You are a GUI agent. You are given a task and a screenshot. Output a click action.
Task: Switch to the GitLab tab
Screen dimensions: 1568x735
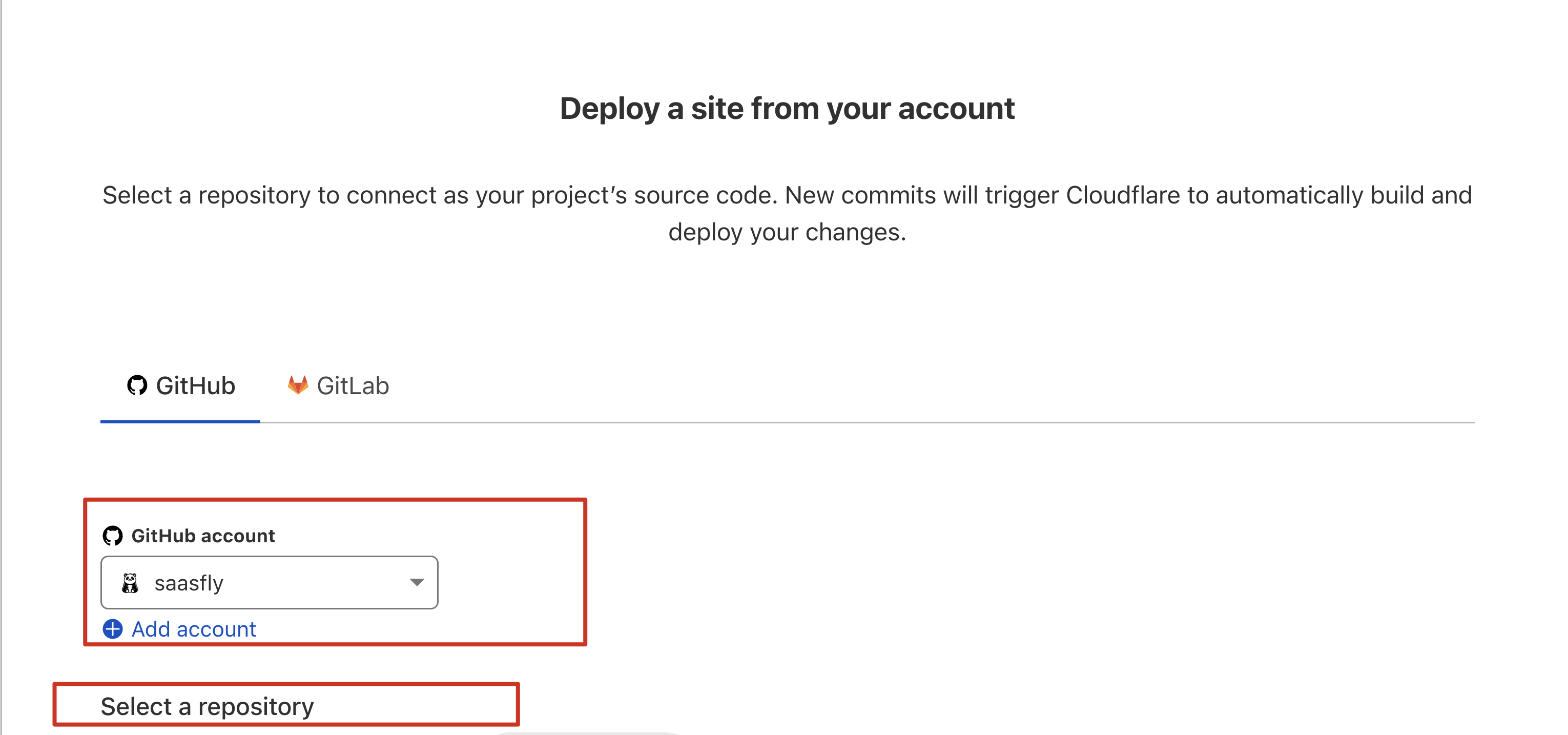click(338, 386)
